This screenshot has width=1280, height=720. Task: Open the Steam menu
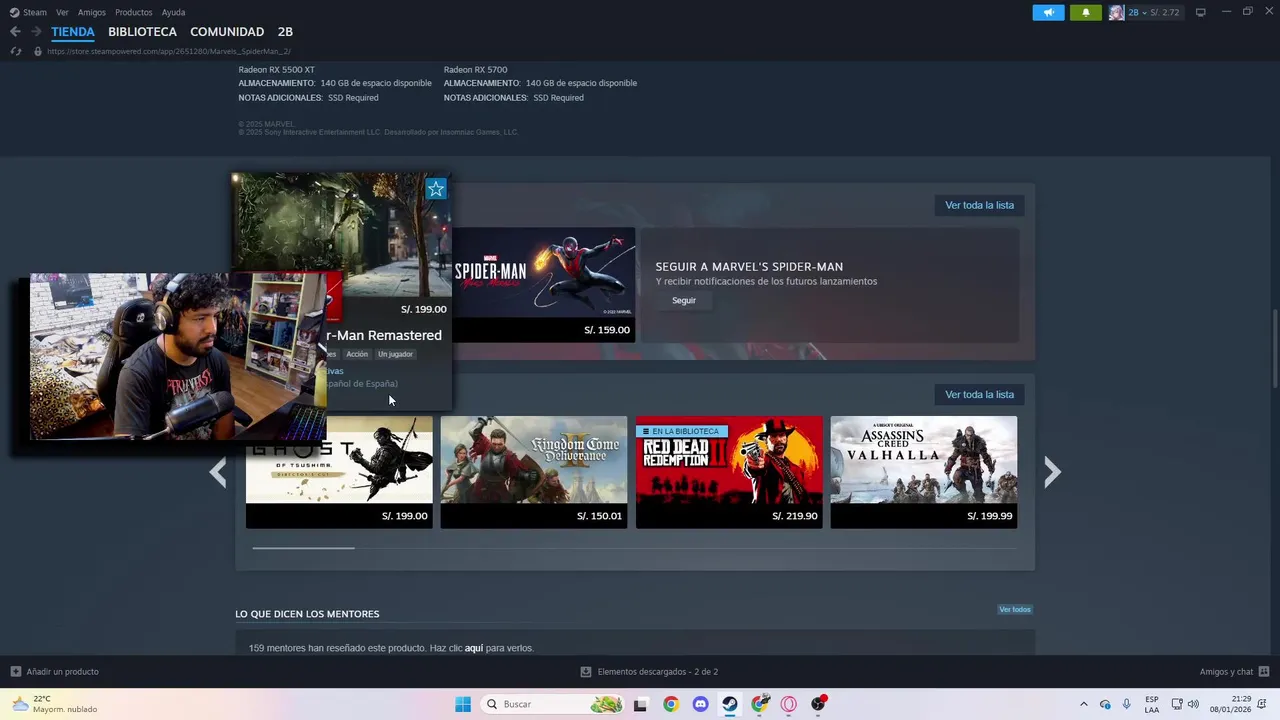tap(28, 12)
